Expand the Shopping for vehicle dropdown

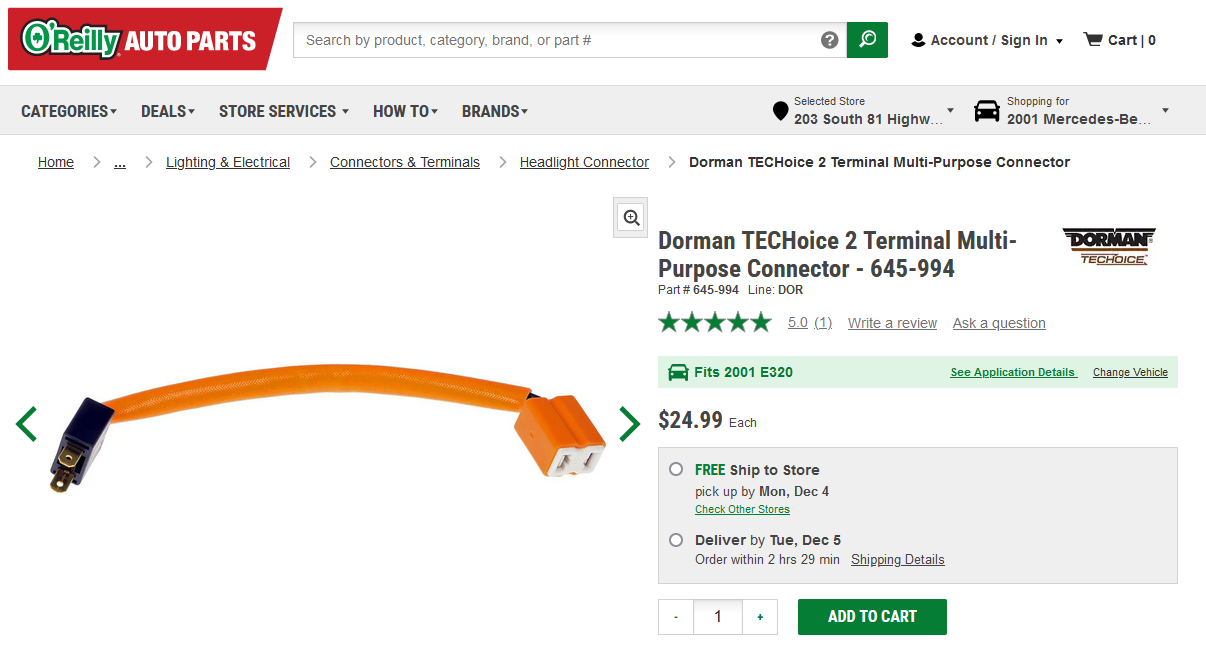tap(1071, 110)
